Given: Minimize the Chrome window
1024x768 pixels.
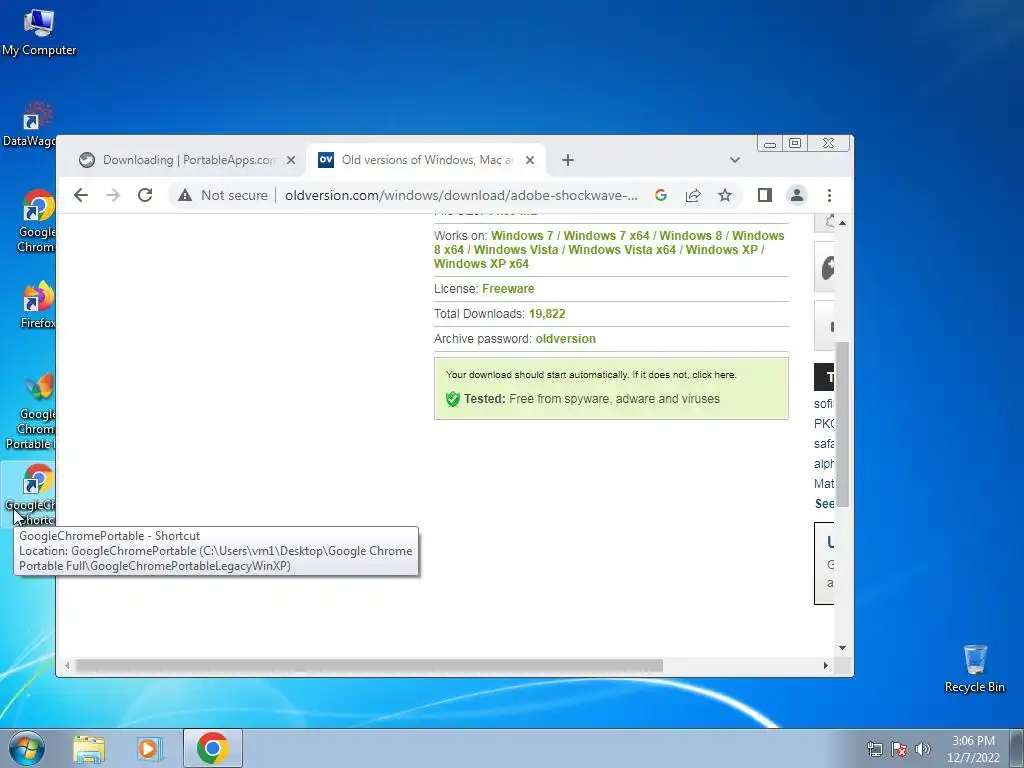Looking at the screenshot, I should (x=770, y=144).
